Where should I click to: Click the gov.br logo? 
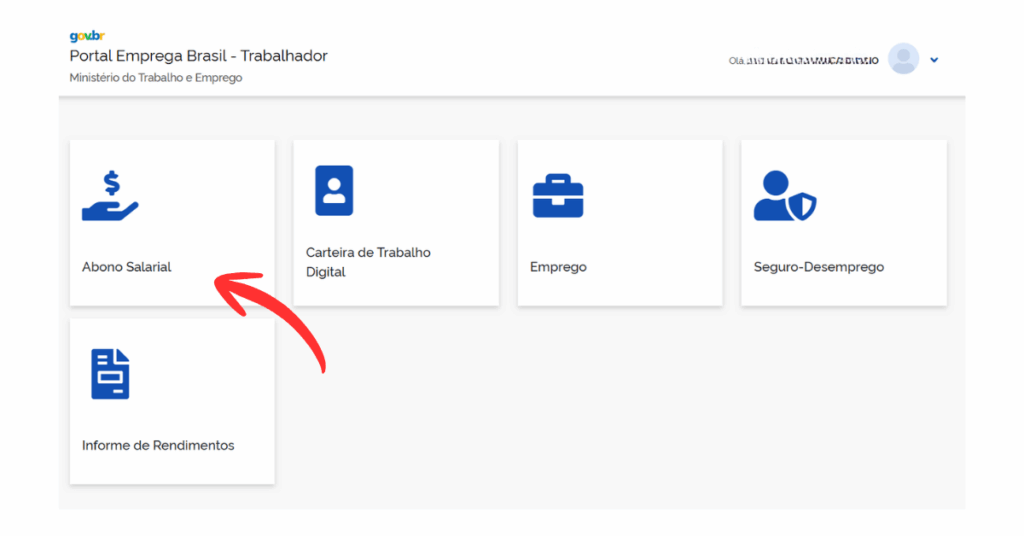(87, 37)
